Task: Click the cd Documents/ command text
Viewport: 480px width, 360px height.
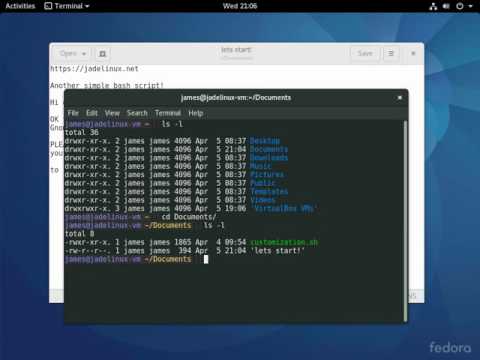Action: click(189, 217)
